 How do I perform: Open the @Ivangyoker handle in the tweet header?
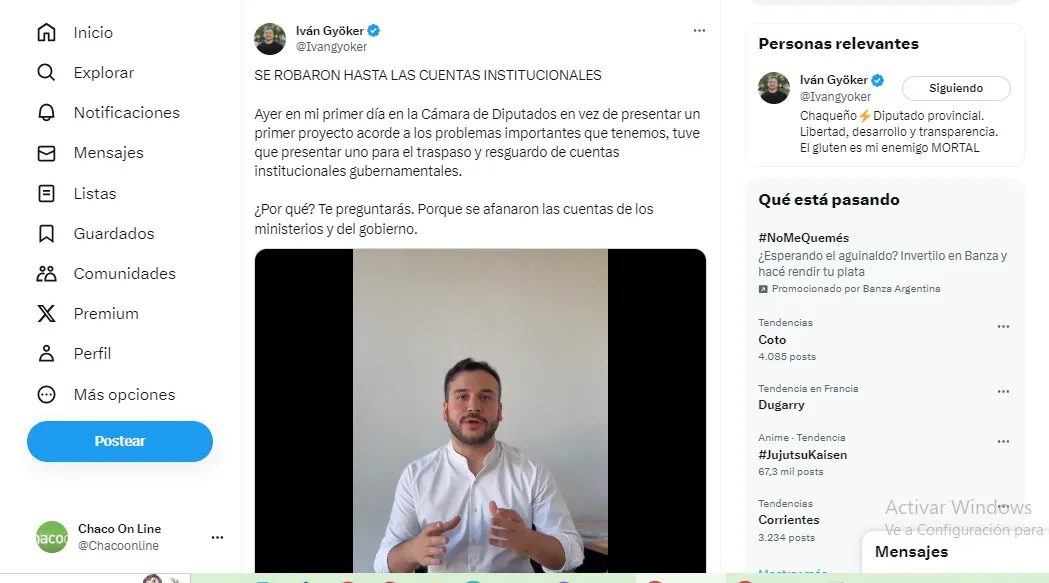click(331, 47)
